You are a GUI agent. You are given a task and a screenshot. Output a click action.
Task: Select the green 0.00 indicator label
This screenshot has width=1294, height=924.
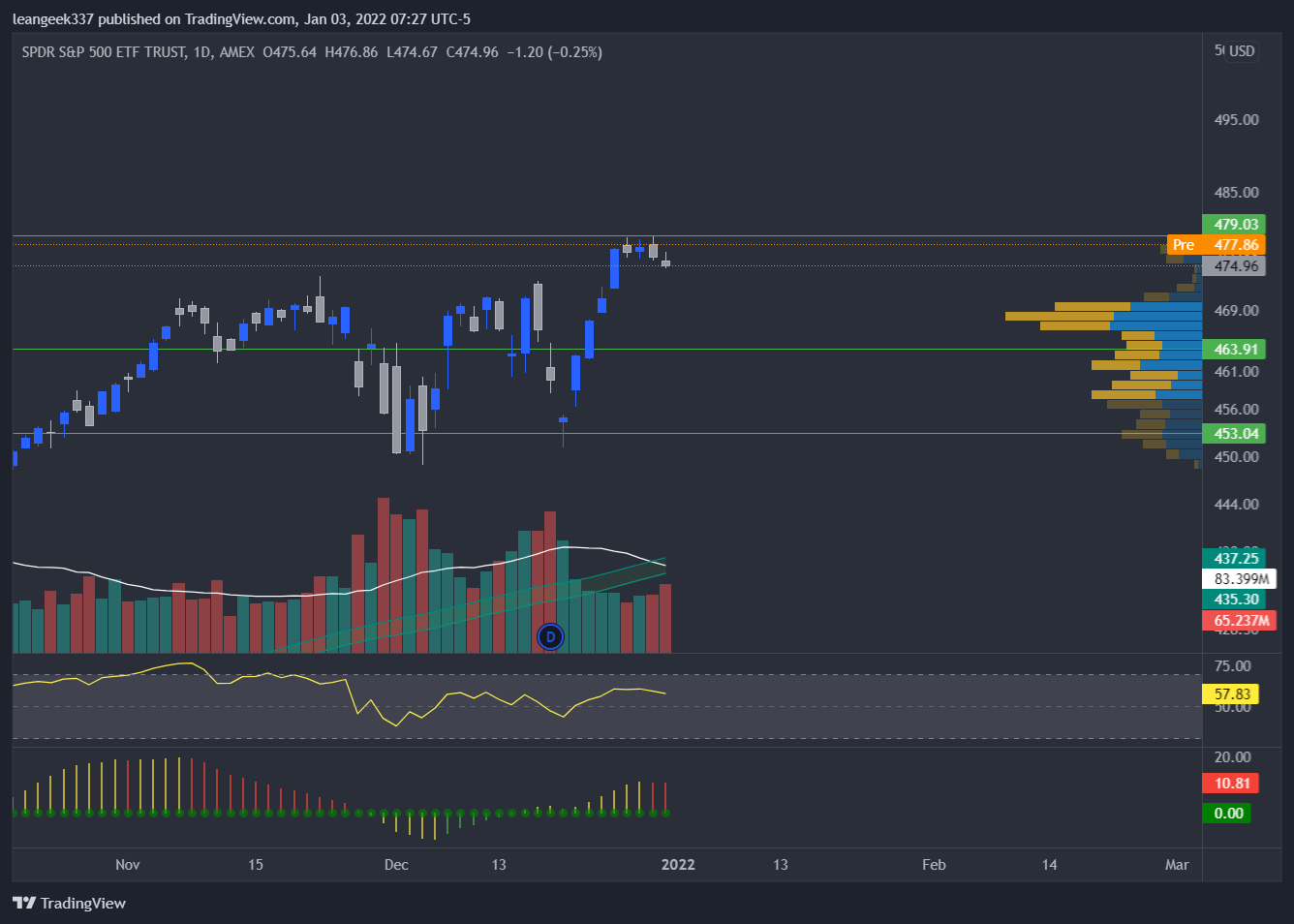coord(1226,813)
